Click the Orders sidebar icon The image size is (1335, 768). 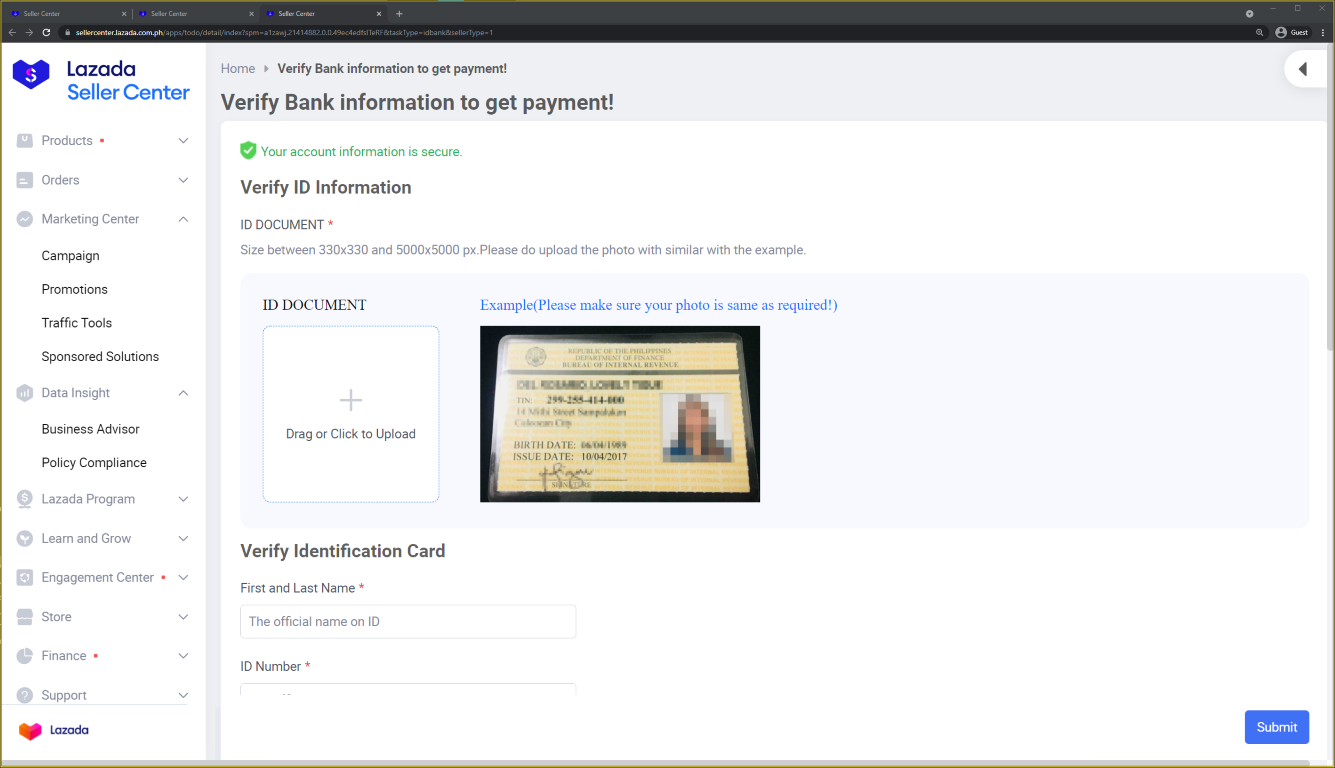click(x=25, y=180)
